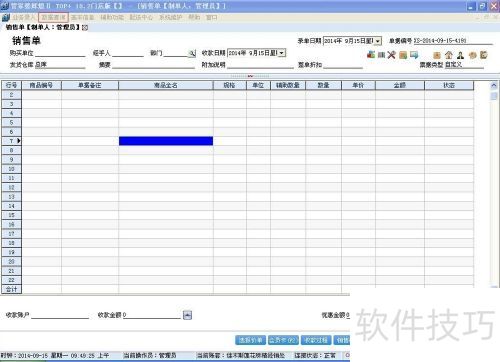Click the 发货仓库 field showing 总库
This screenshot has height=362, width=500.
click(60, 65)
